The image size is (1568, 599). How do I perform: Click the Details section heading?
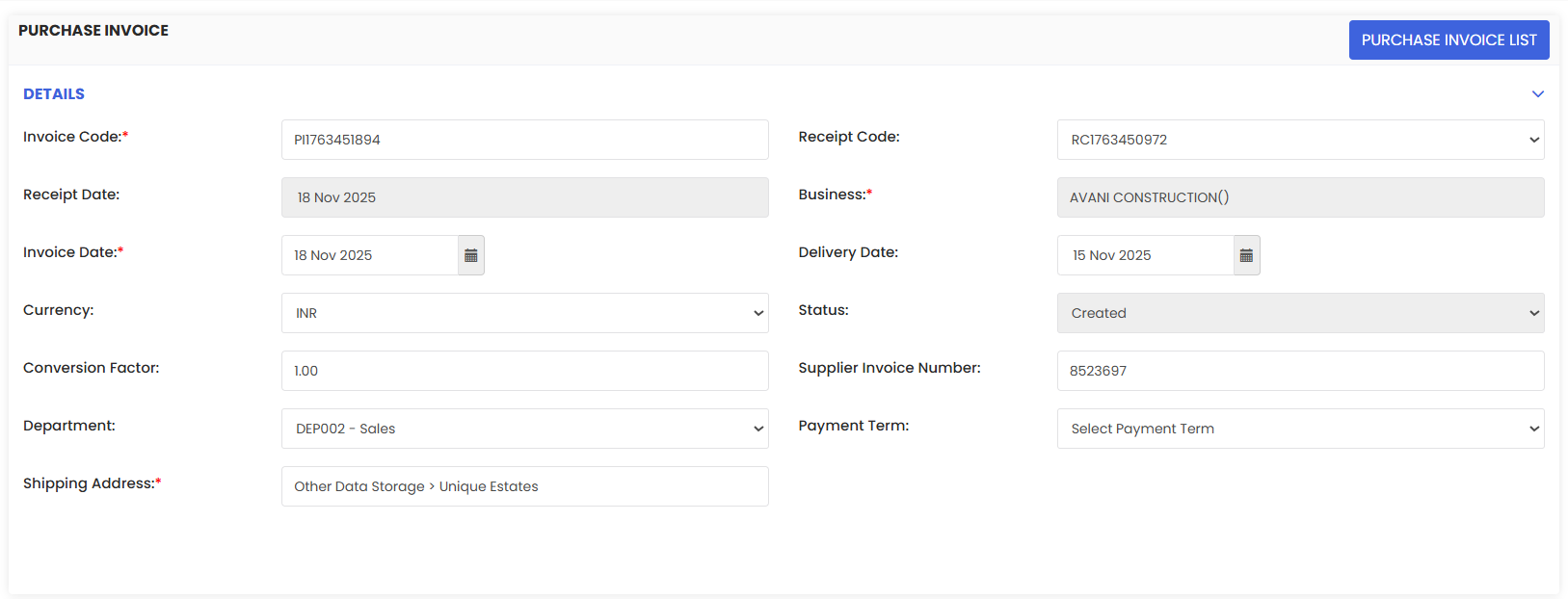[x=54, y=93]
